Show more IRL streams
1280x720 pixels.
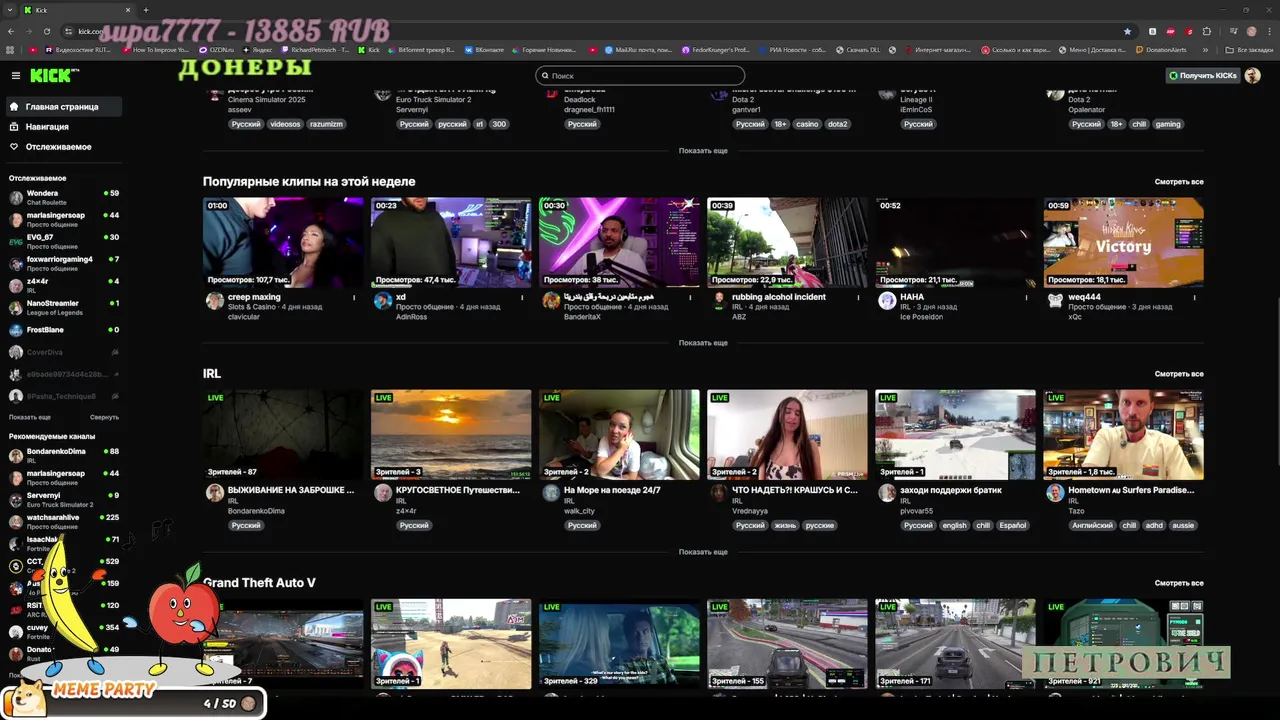click(703, 552)
